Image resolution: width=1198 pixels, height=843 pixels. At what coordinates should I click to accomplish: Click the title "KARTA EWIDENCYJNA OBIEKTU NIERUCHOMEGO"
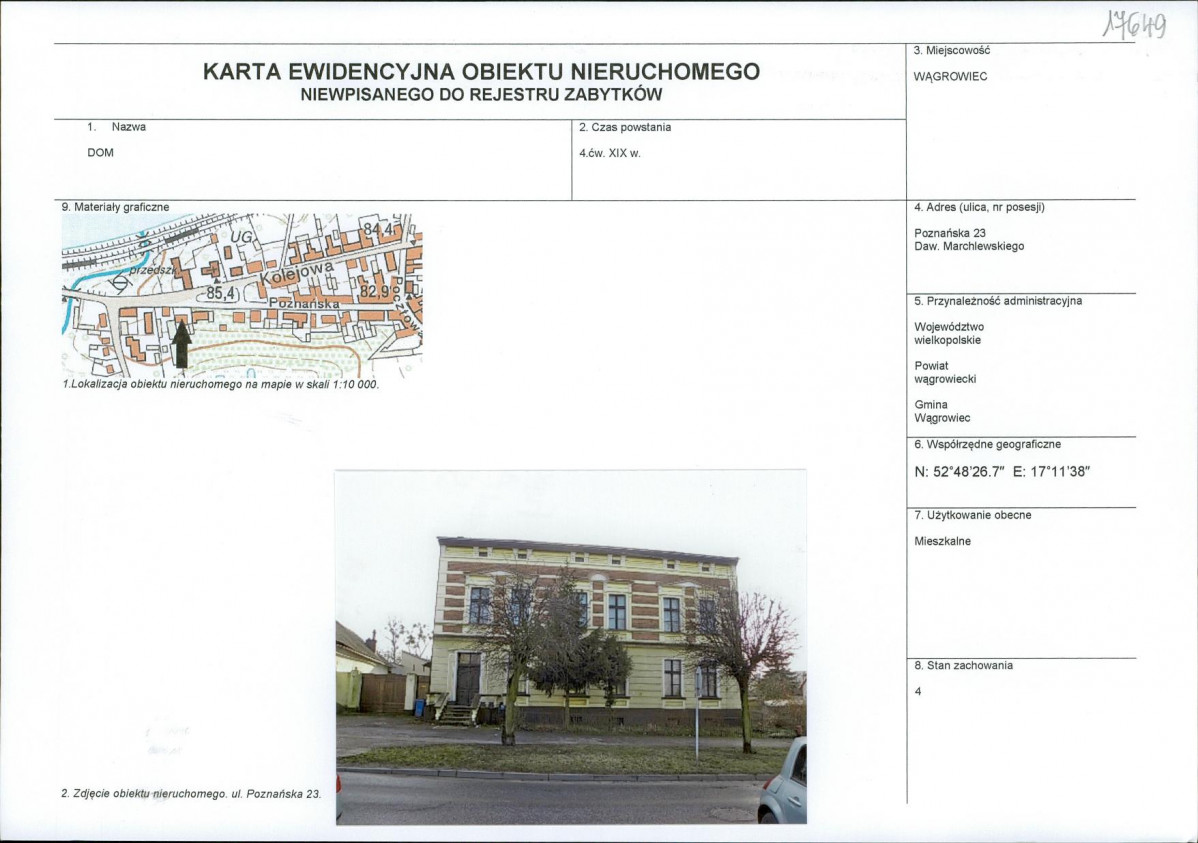point(481,72)
